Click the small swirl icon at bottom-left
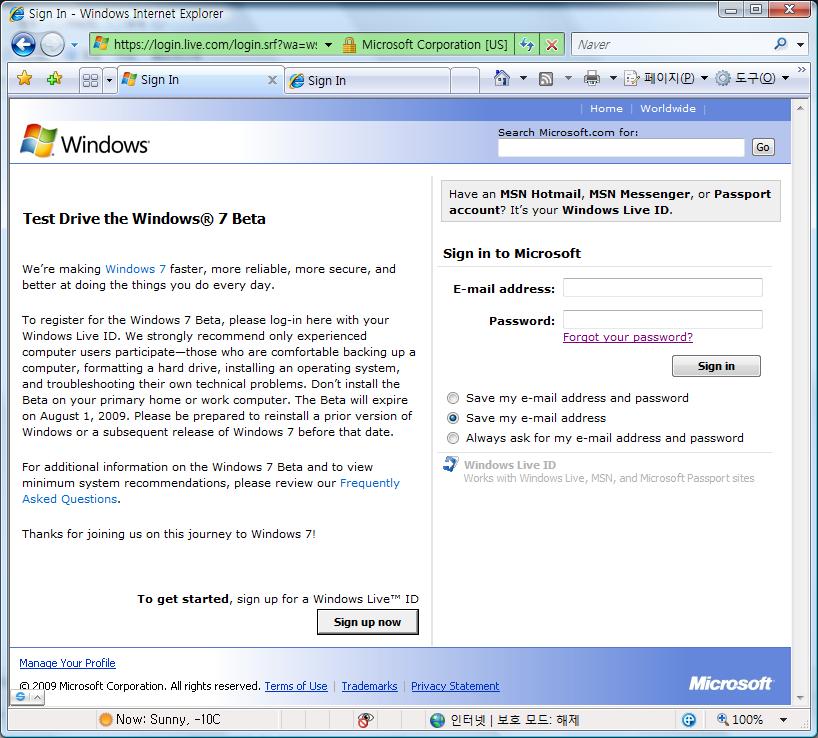Viewport: 818px width, 738px height. pyautogui.click(x=20, y=697)
